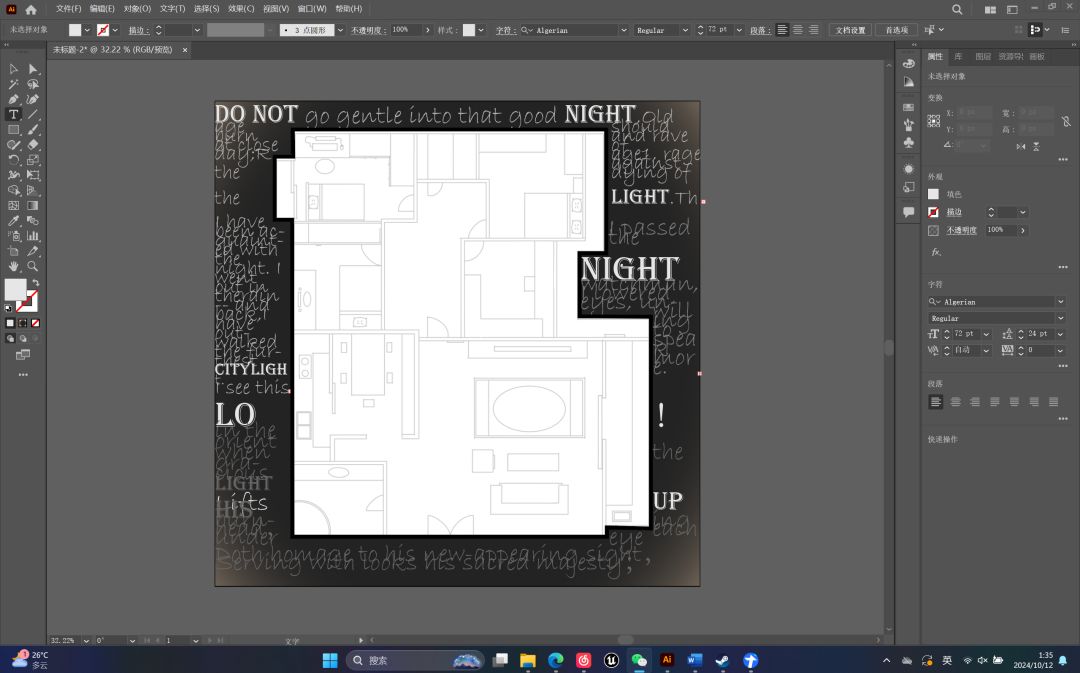Toggle right paragraph alignment in control bar
Image resolution: width=1080 pixels, height=673 pixels.
[813, 30]
